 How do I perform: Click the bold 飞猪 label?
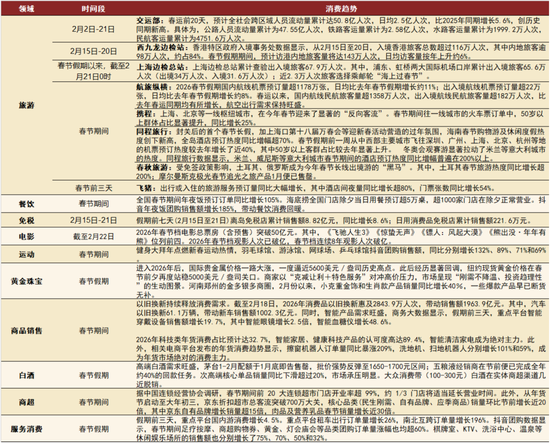point(145,188)
